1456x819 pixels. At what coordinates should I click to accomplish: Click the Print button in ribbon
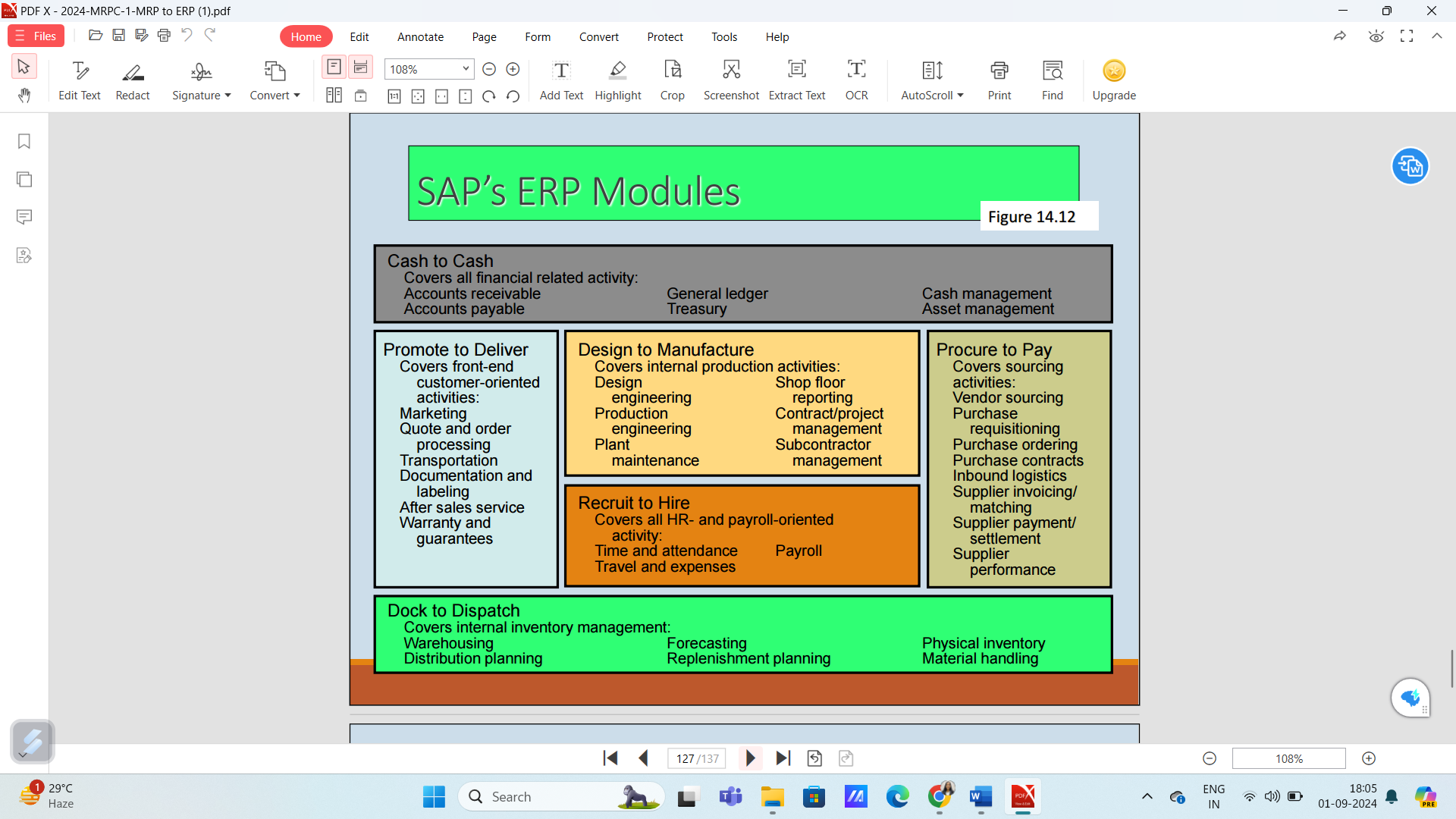coord(999,81)
